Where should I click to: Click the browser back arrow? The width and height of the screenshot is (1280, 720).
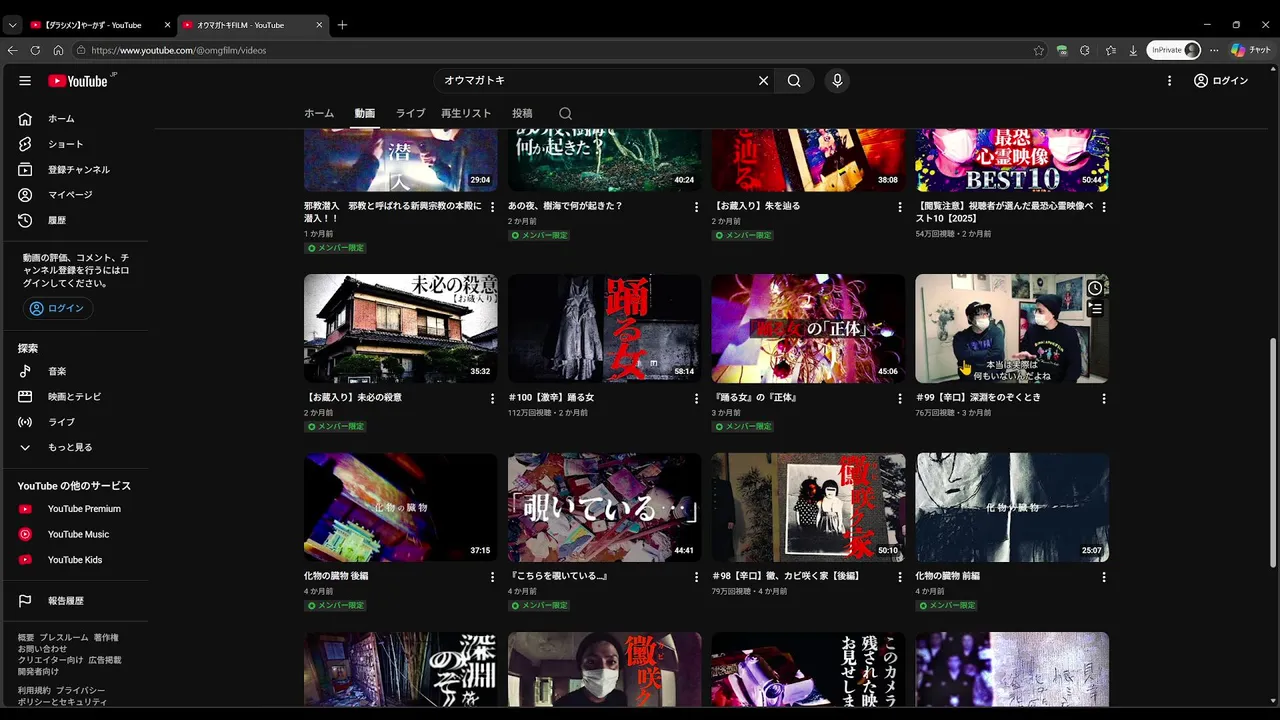13,50
